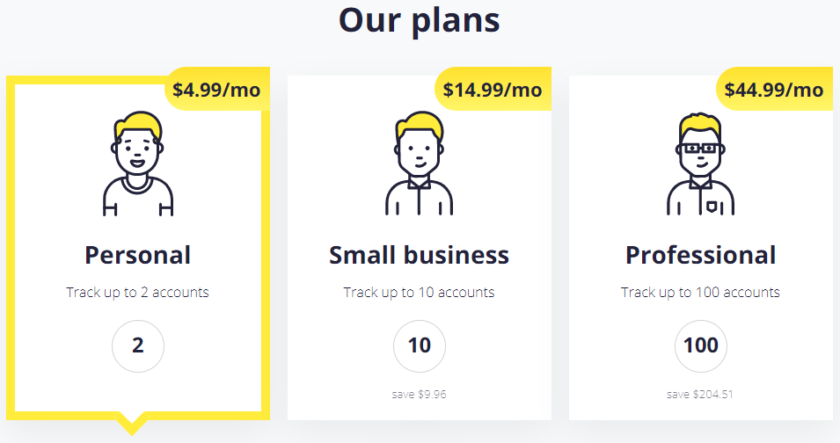The height and width of the screenshot is (443, 840).
Task: Click the Personal plan smiling avatar icon
Action: (138, 164)
